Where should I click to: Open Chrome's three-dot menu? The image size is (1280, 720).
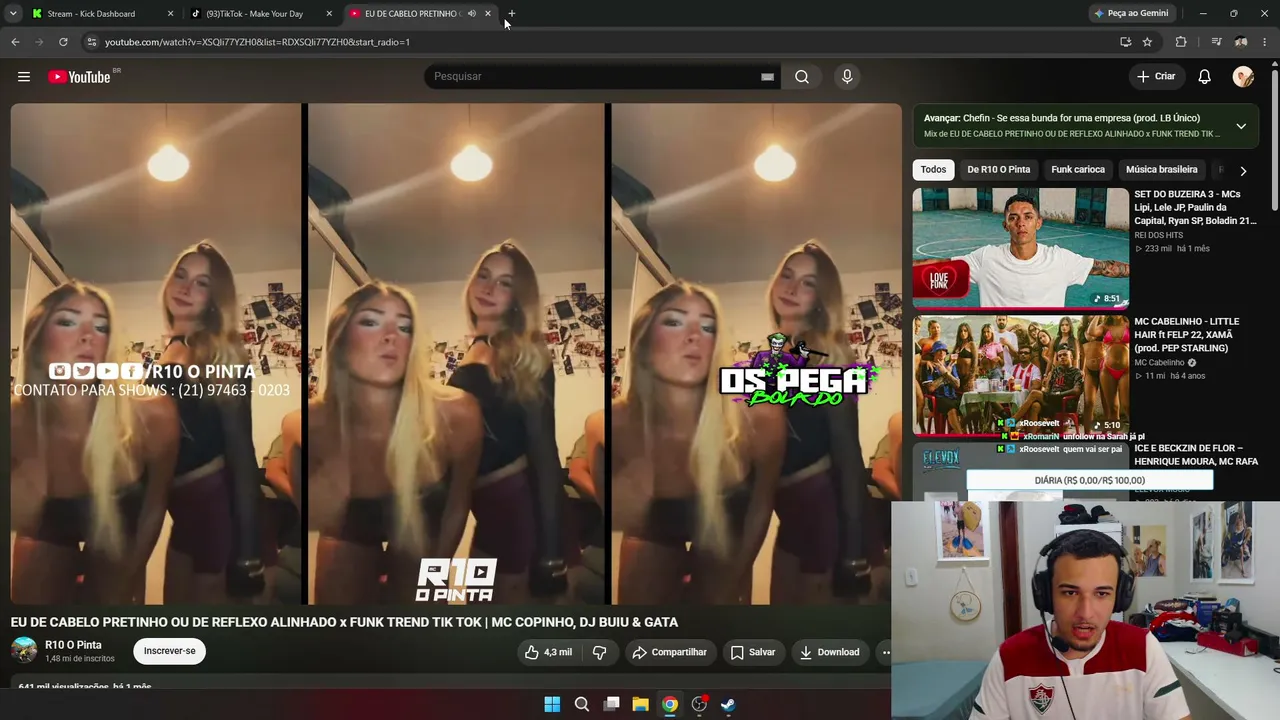pyautogui.click(x=1266, y=42)
